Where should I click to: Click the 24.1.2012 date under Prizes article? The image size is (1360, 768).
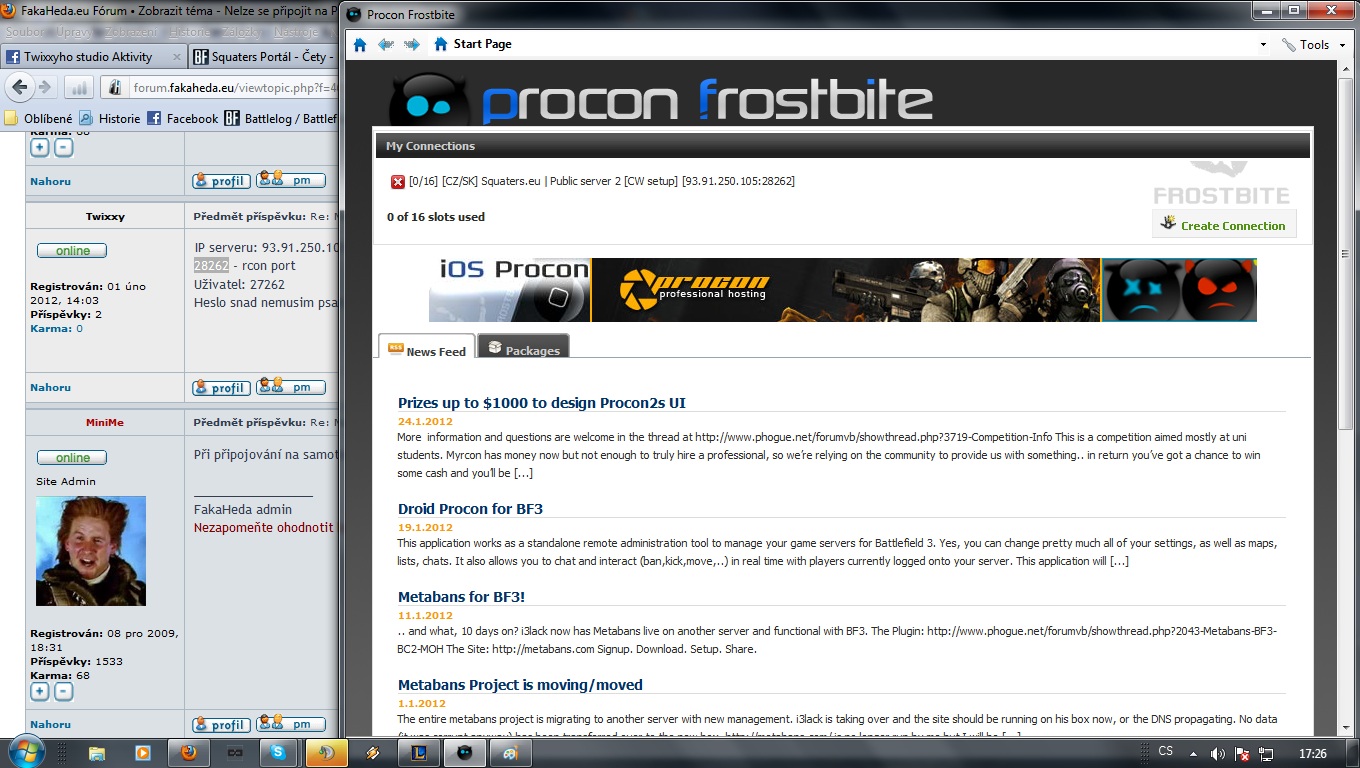425,422
